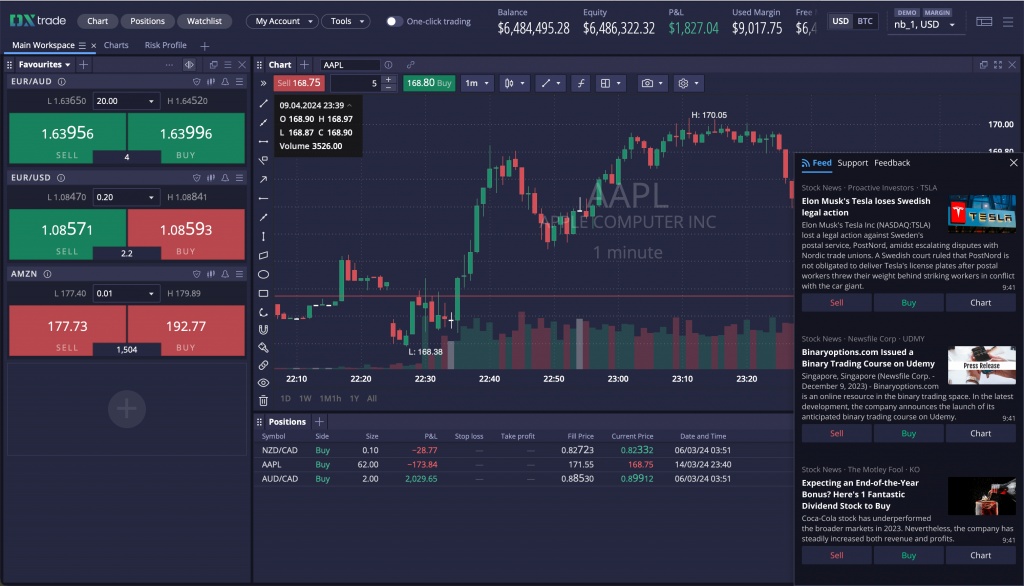Switch currency display to USD
This screenshot has height=586, width=1024.
pos(840,21)
